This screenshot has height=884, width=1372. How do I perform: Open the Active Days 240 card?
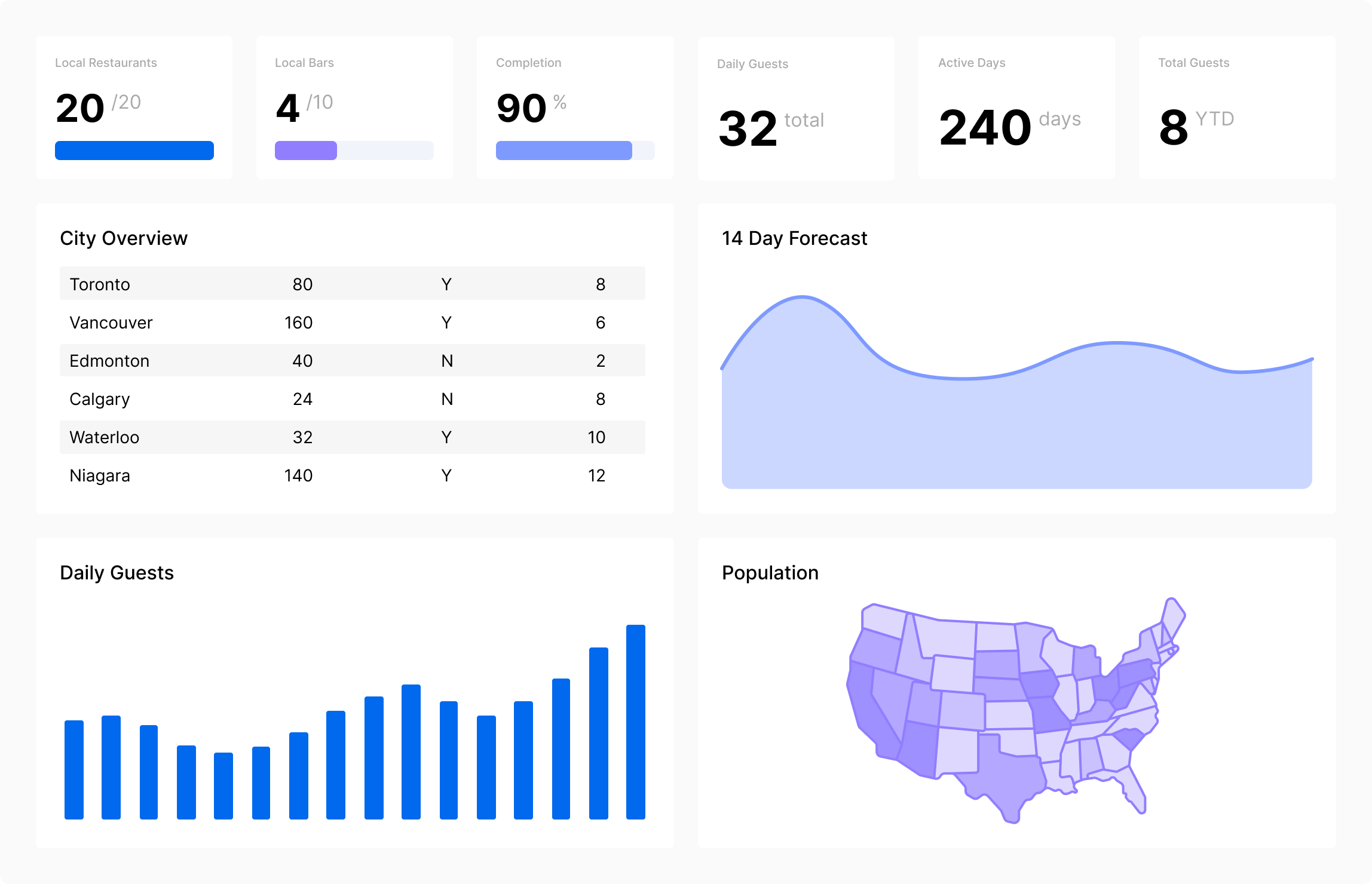click(1016, 108)
